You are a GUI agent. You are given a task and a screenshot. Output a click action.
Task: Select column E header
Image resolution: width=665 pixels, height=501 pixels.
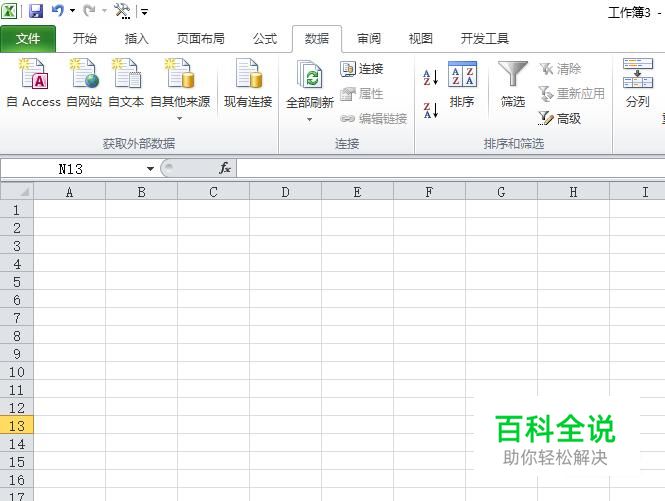[x=358, y=192]
